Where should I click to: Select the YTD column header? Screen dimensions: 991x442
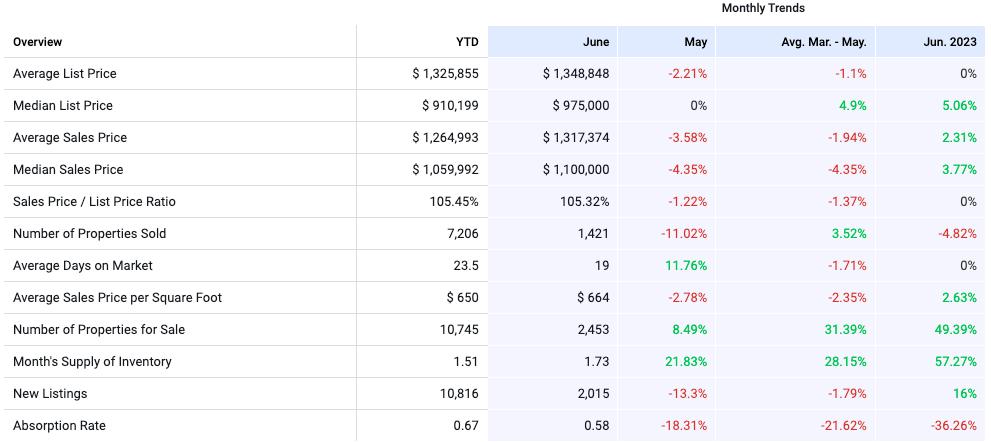[467, 42]
